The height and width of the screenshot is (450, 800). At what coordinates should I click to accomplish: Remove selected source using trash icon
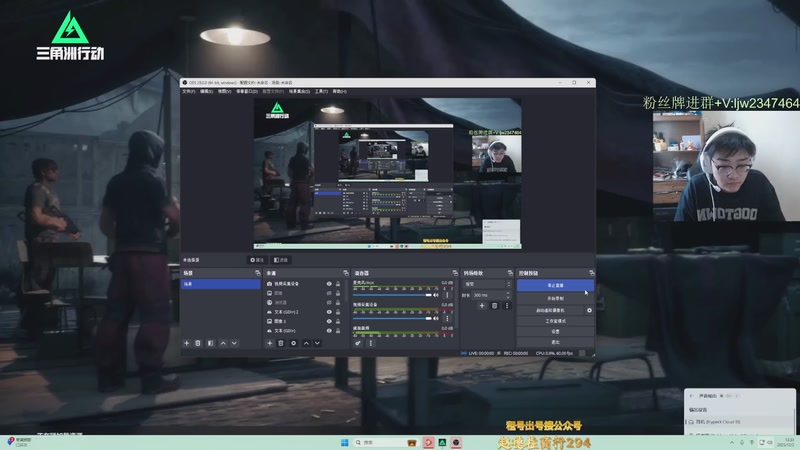(281, 343)
